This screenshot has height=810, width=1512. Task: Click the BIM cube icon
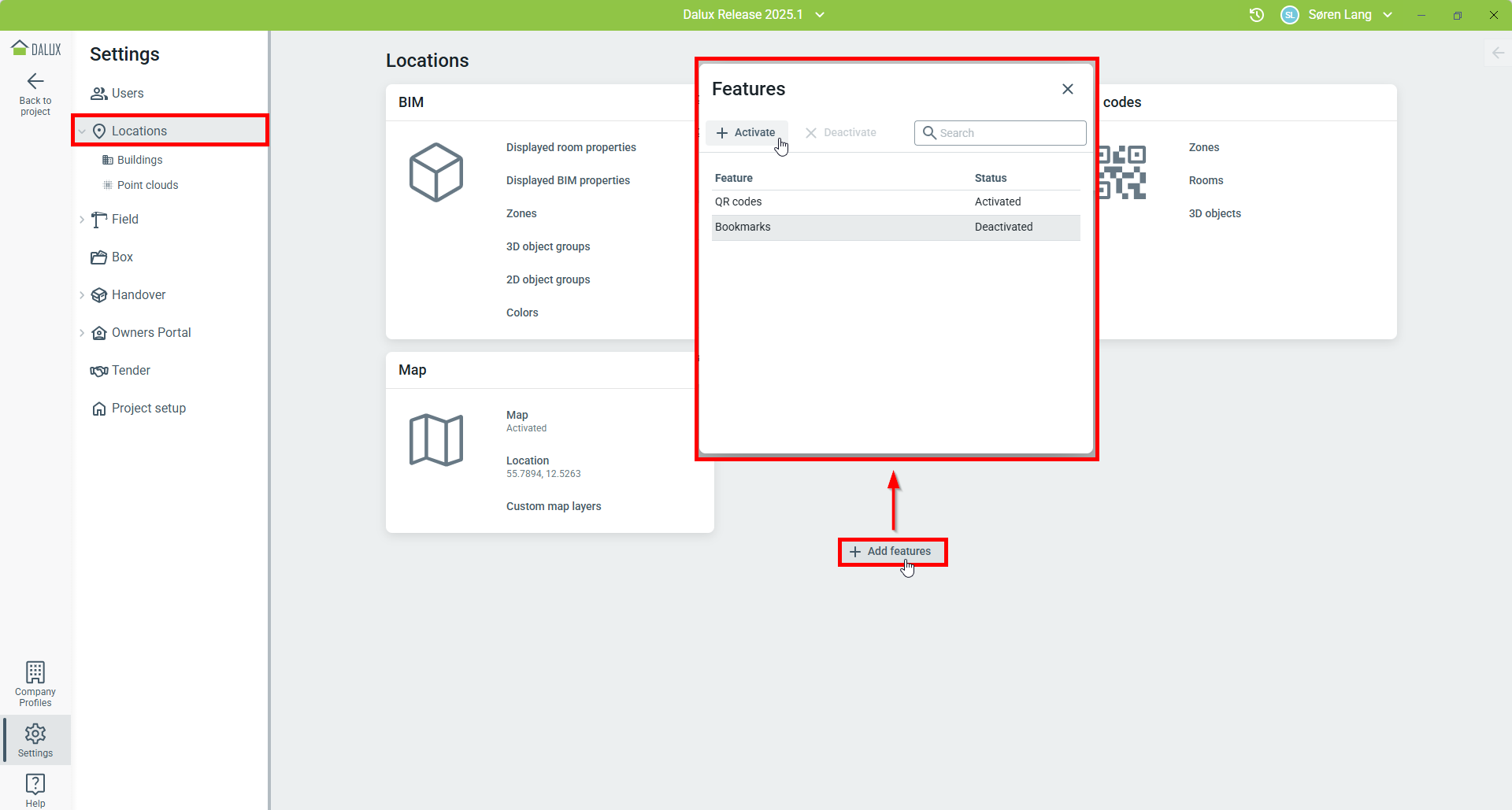tap(435, 172)
